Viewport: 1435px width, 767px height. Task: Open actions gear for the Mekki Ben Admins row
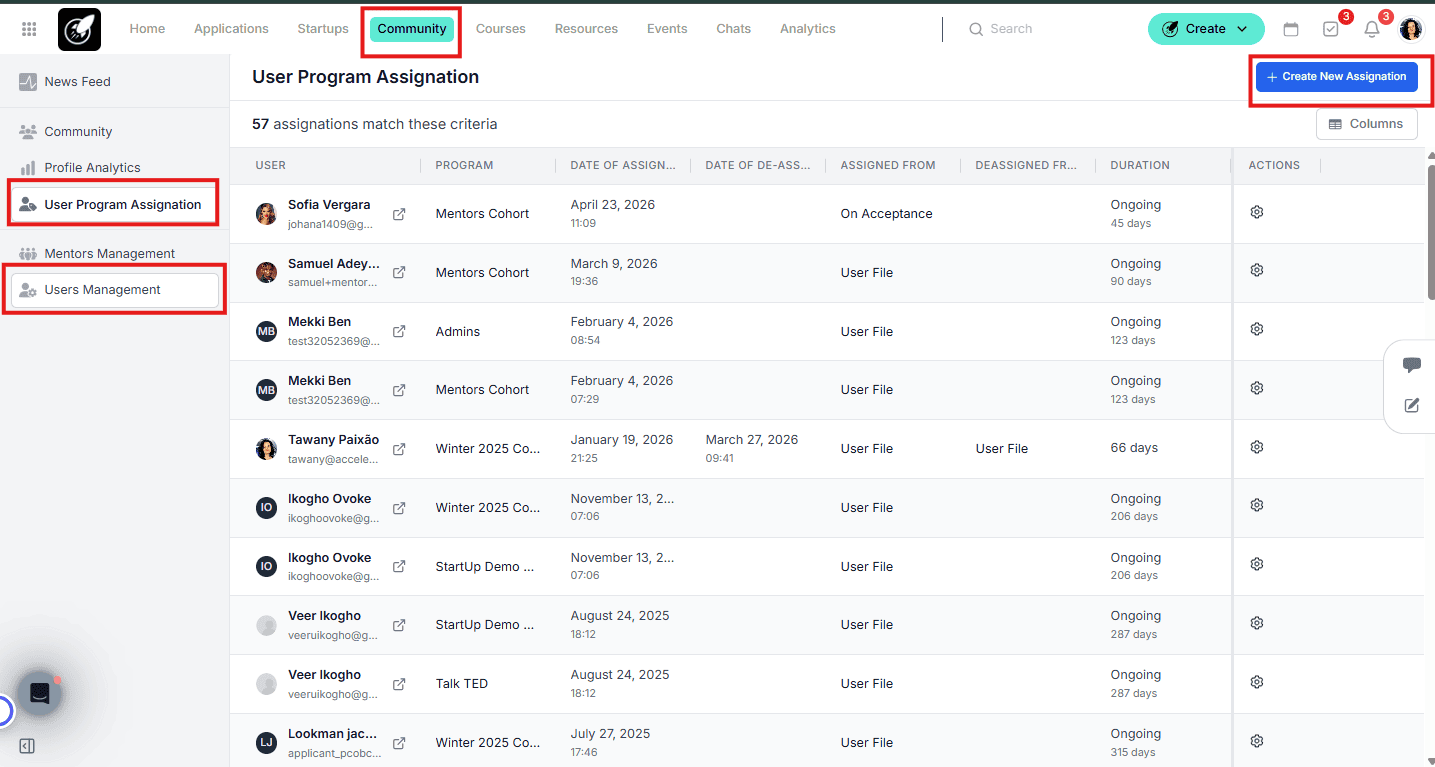pos(1257,329)
